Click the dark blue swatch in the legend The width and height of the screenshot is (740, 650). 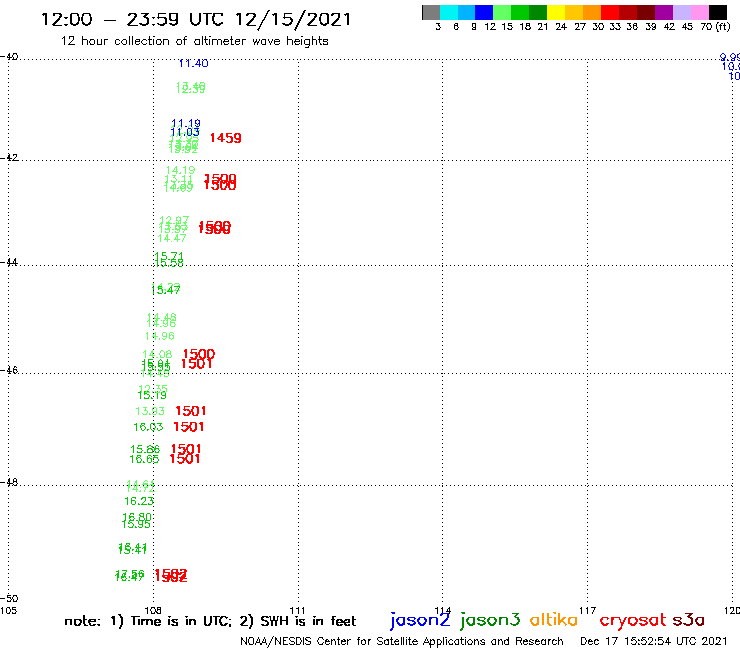(484, 12)
